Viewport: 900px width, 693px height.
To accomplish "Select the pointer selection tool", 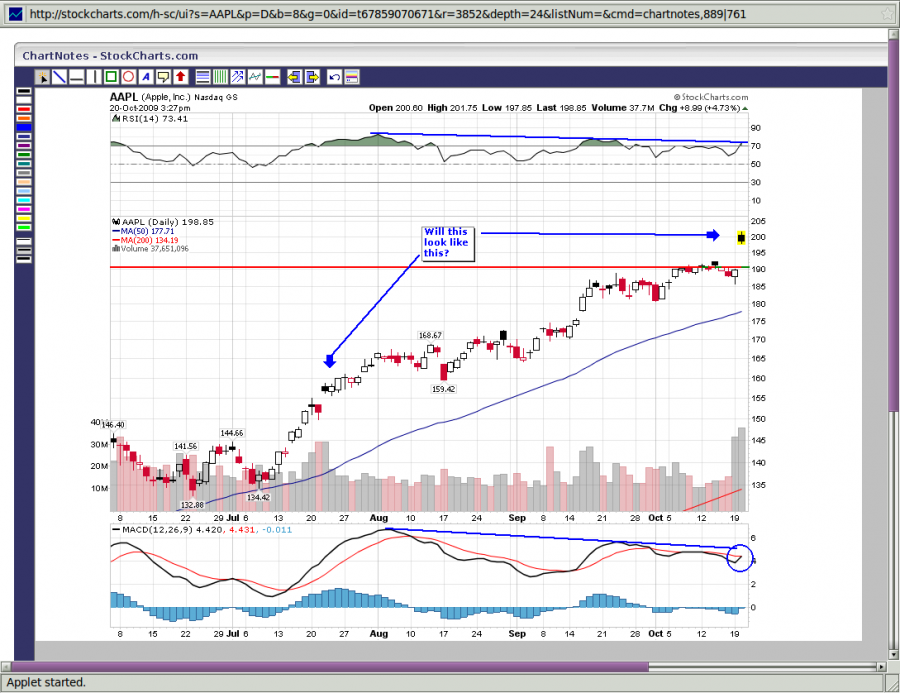I will pos(42,76).
